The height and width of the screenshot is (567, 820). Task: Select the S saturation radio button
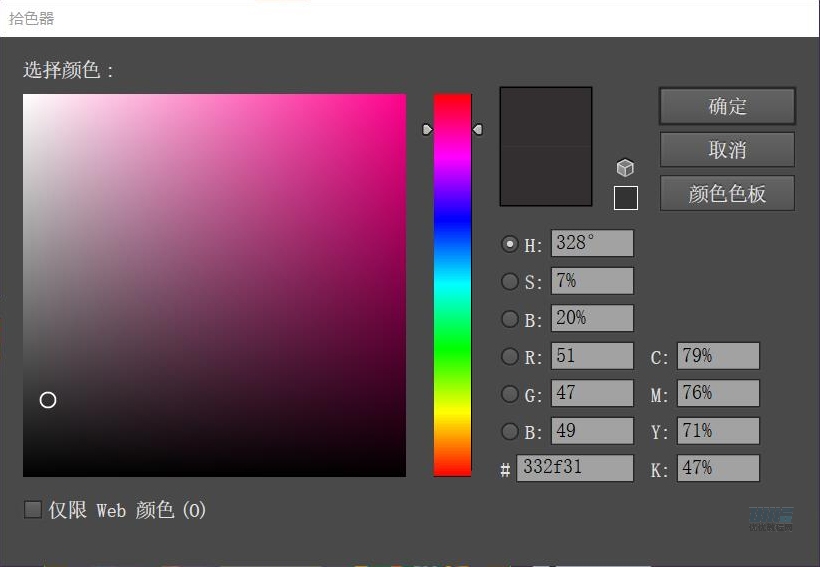click(510, 282)
